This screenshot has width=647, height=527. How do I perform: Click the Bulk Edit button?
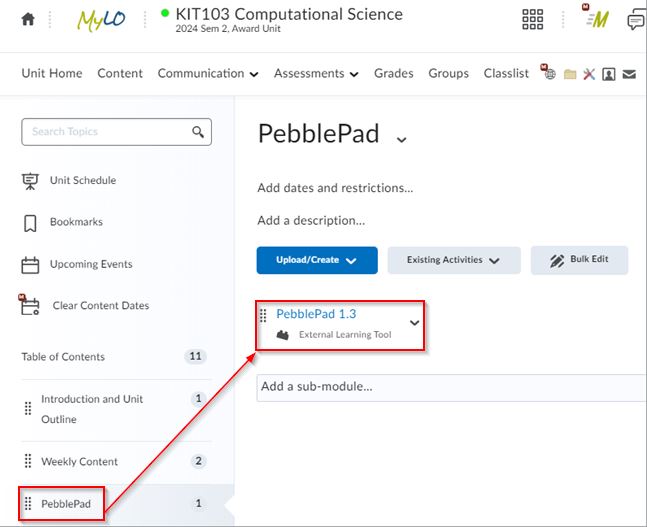click(579, 260)
